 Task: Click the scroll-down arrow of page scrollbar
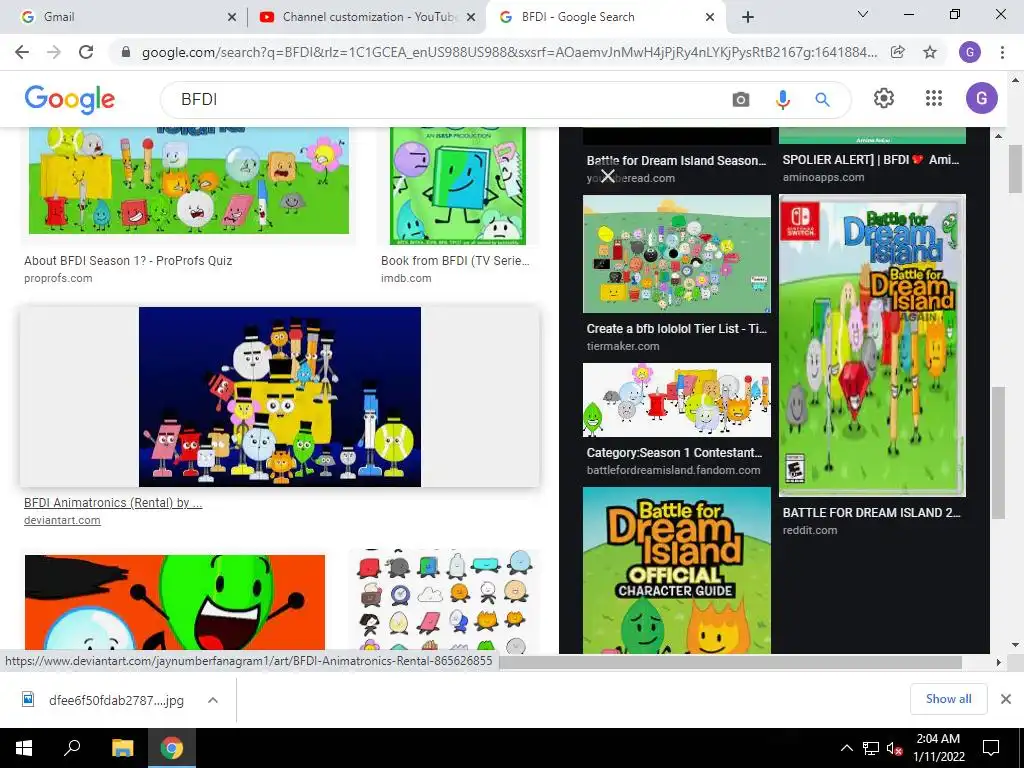[1015, 645]
